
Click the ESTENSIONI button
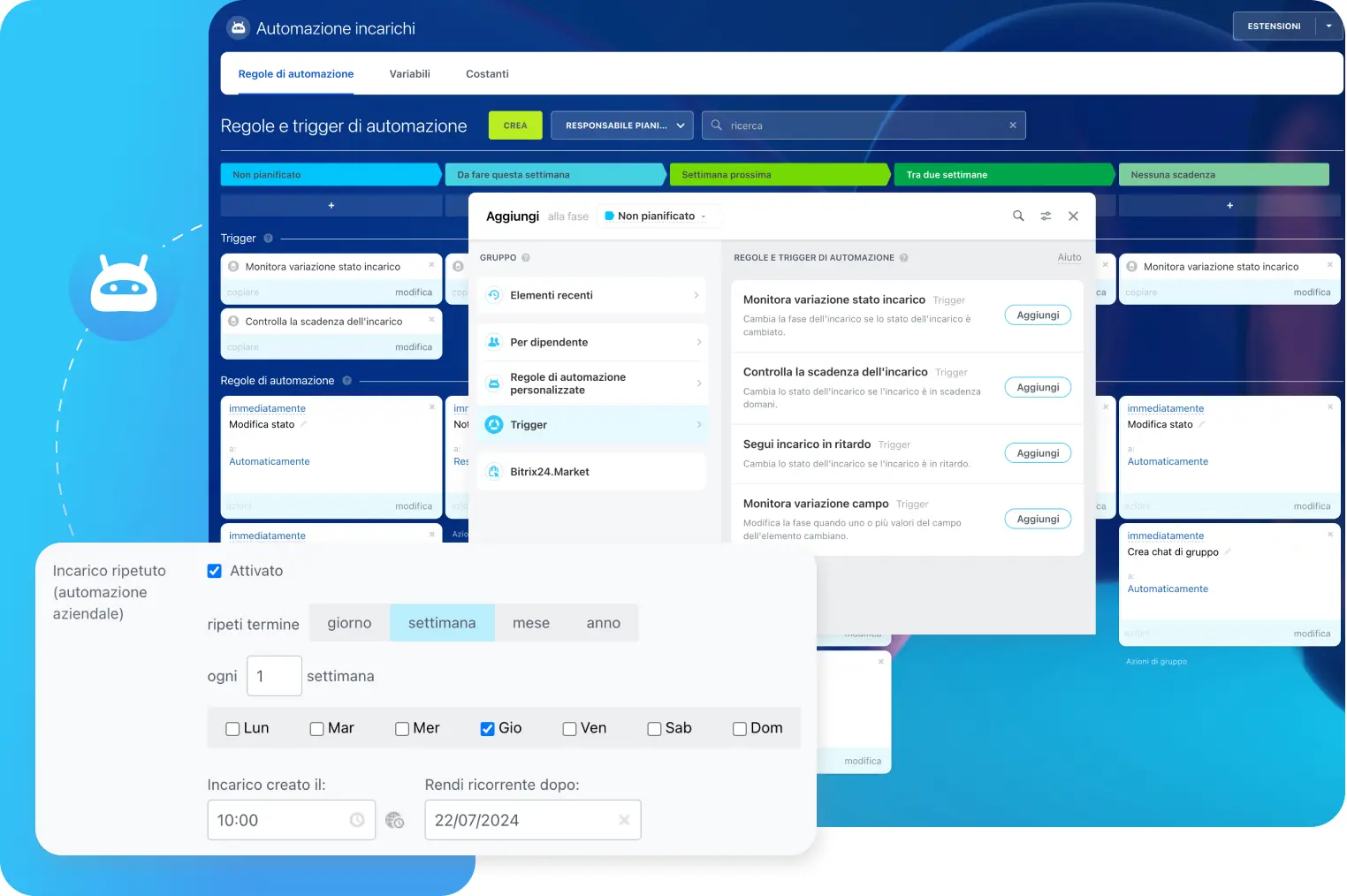point(1274,27)
